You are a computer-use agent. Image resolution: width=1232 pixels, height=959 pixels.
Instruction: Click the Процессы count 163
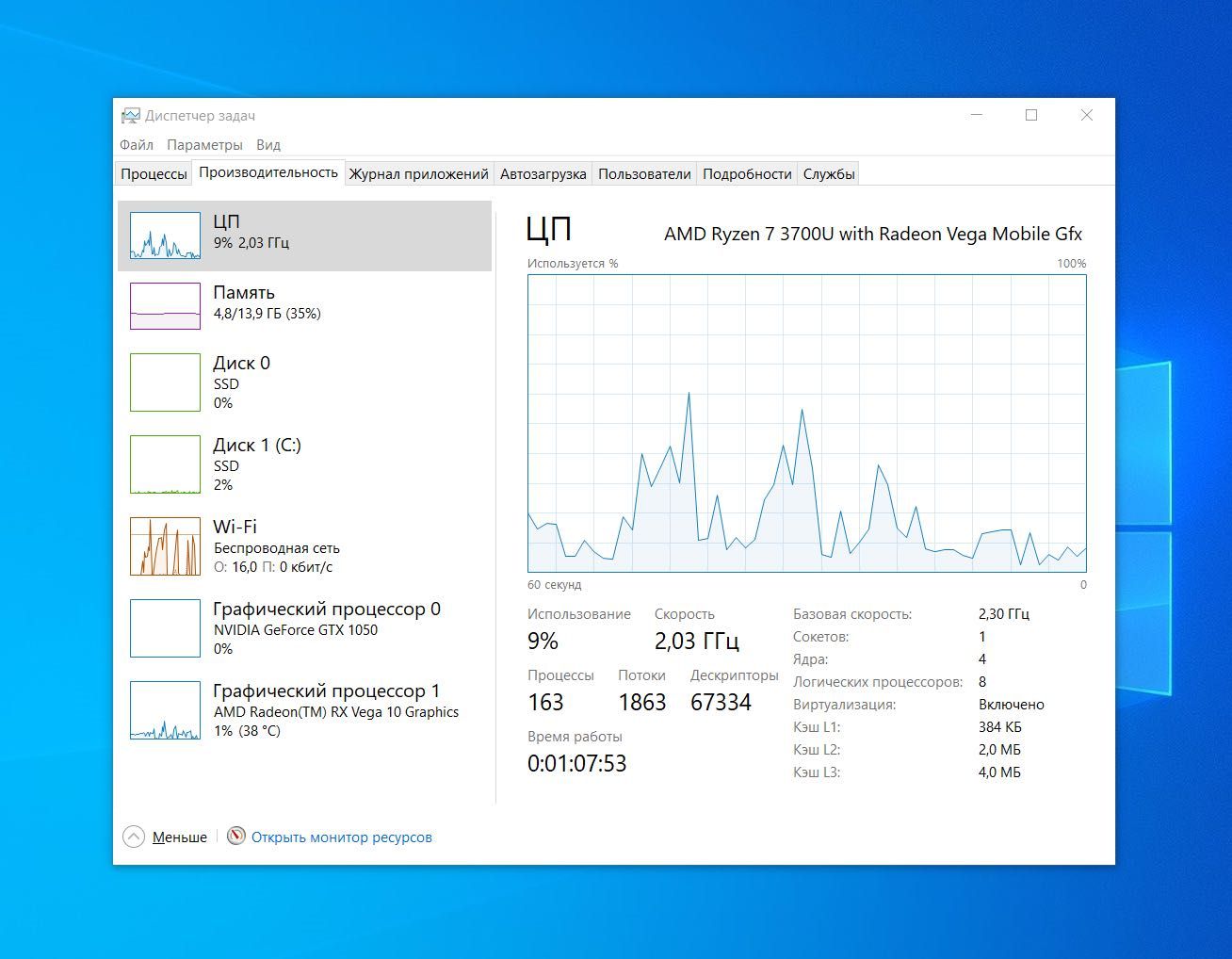[545, 702]
